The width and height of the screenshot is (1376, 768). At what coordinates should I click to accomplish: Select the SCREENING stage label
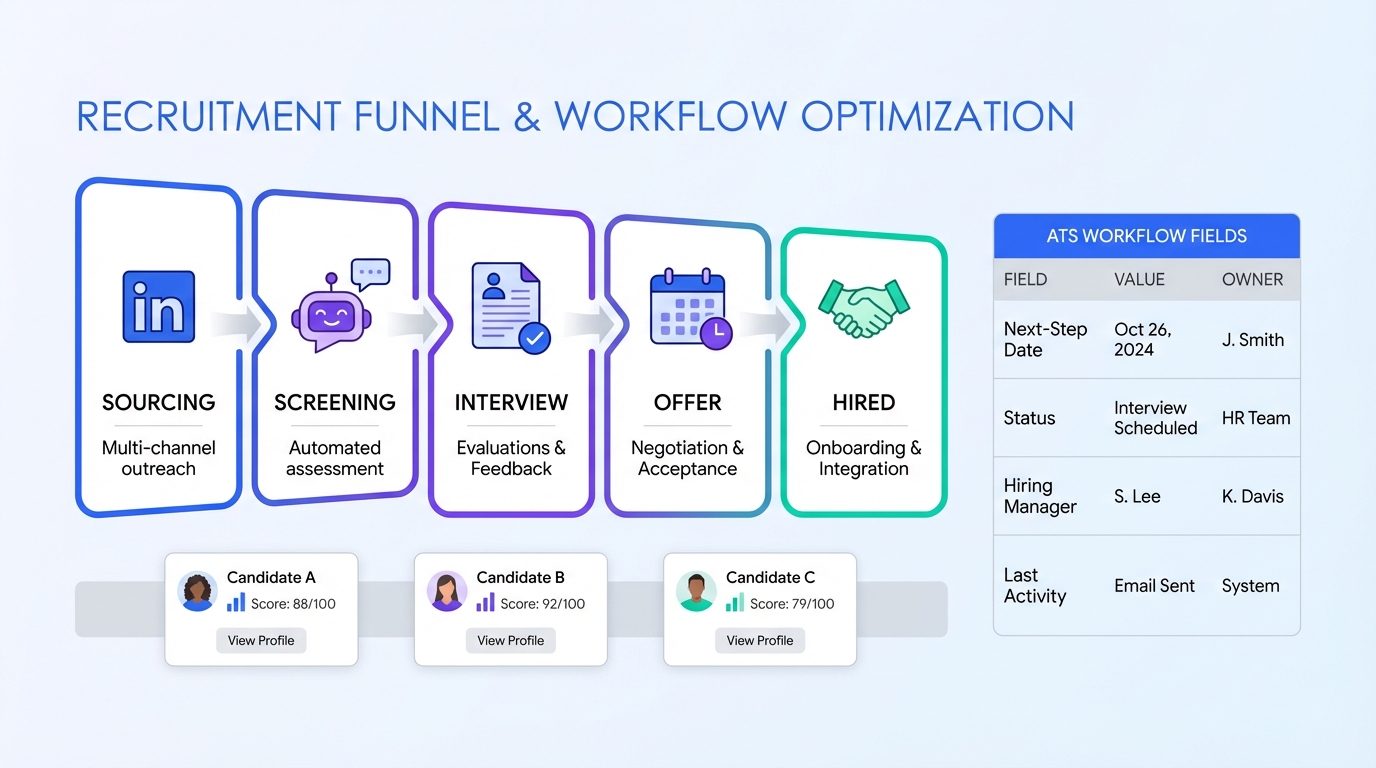pos(335,403)
